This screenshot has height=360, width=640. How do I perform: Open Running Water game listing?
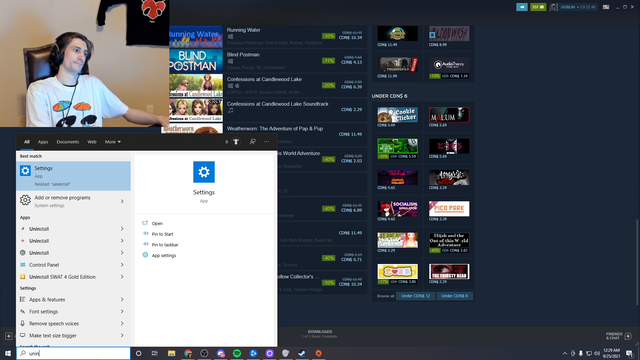(268, 36)
